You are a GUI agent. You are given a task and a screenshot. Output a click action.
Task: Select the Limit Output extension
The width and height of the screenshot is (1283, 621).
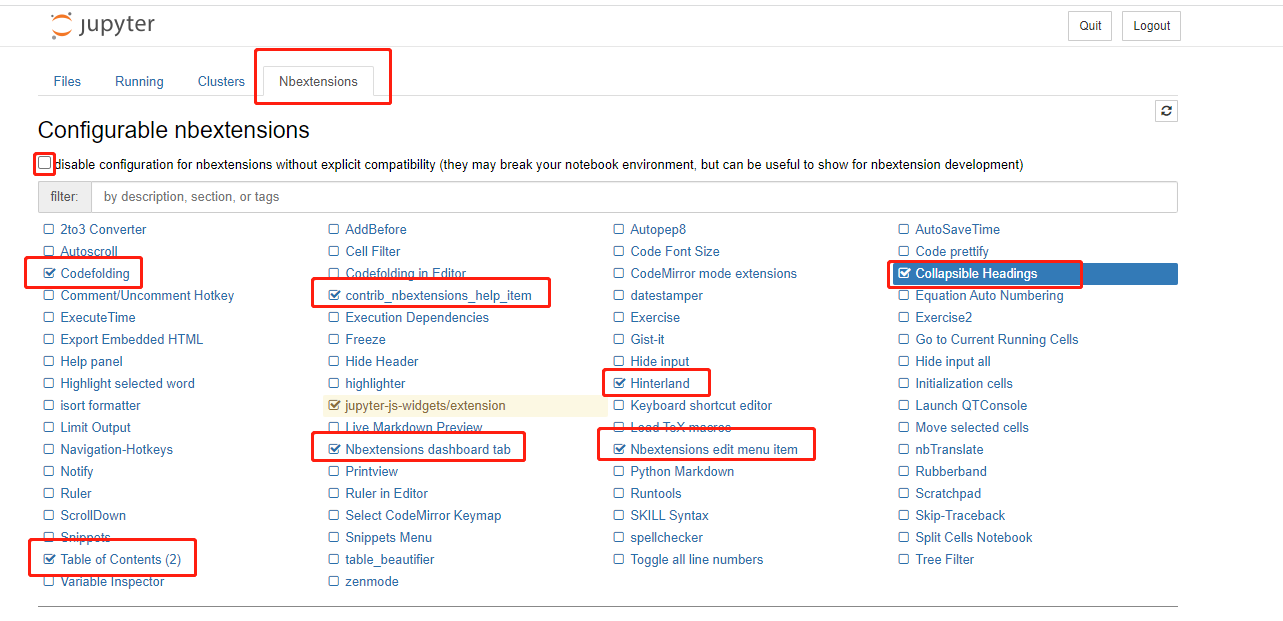tap(95, 427)
